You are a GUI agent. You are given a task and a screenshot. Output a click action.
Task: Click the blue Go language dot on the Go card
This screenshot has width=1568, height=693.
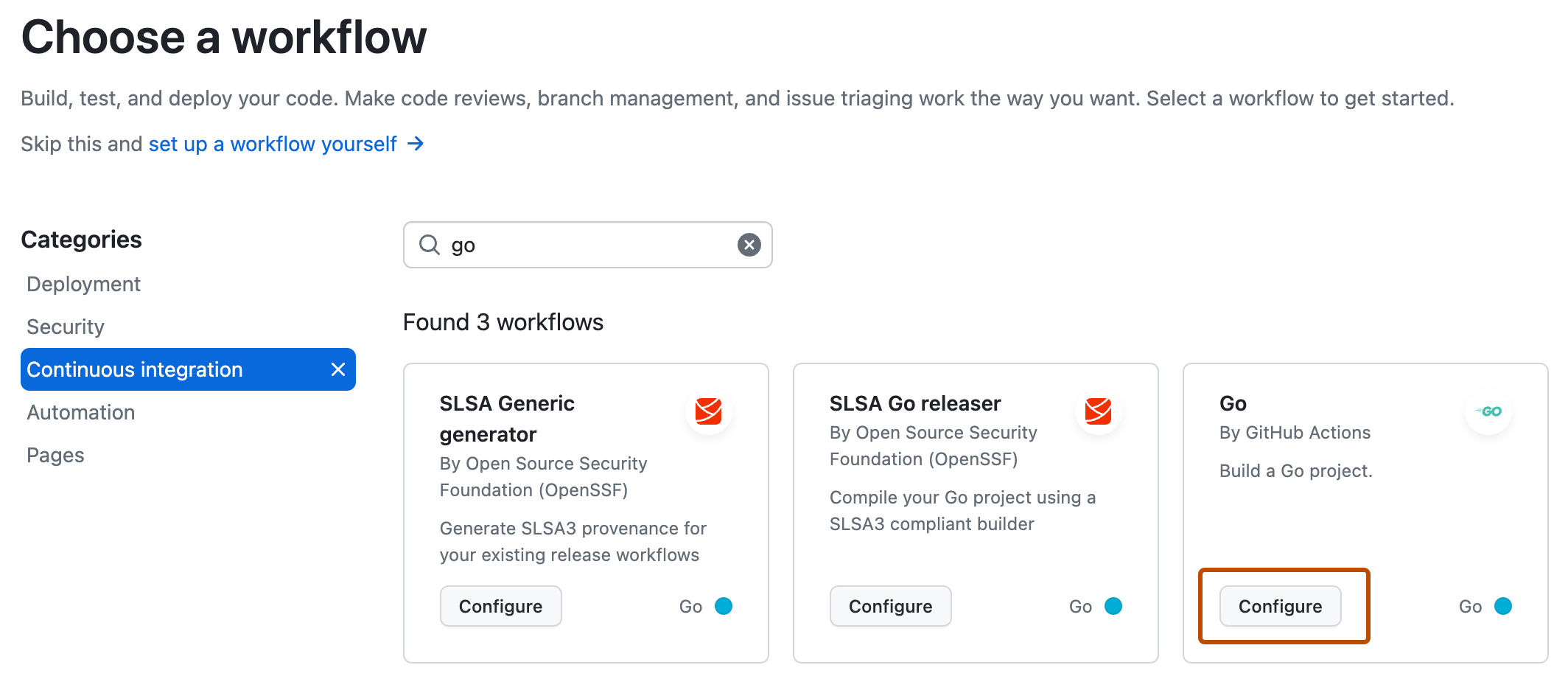tap(1504, 606)
